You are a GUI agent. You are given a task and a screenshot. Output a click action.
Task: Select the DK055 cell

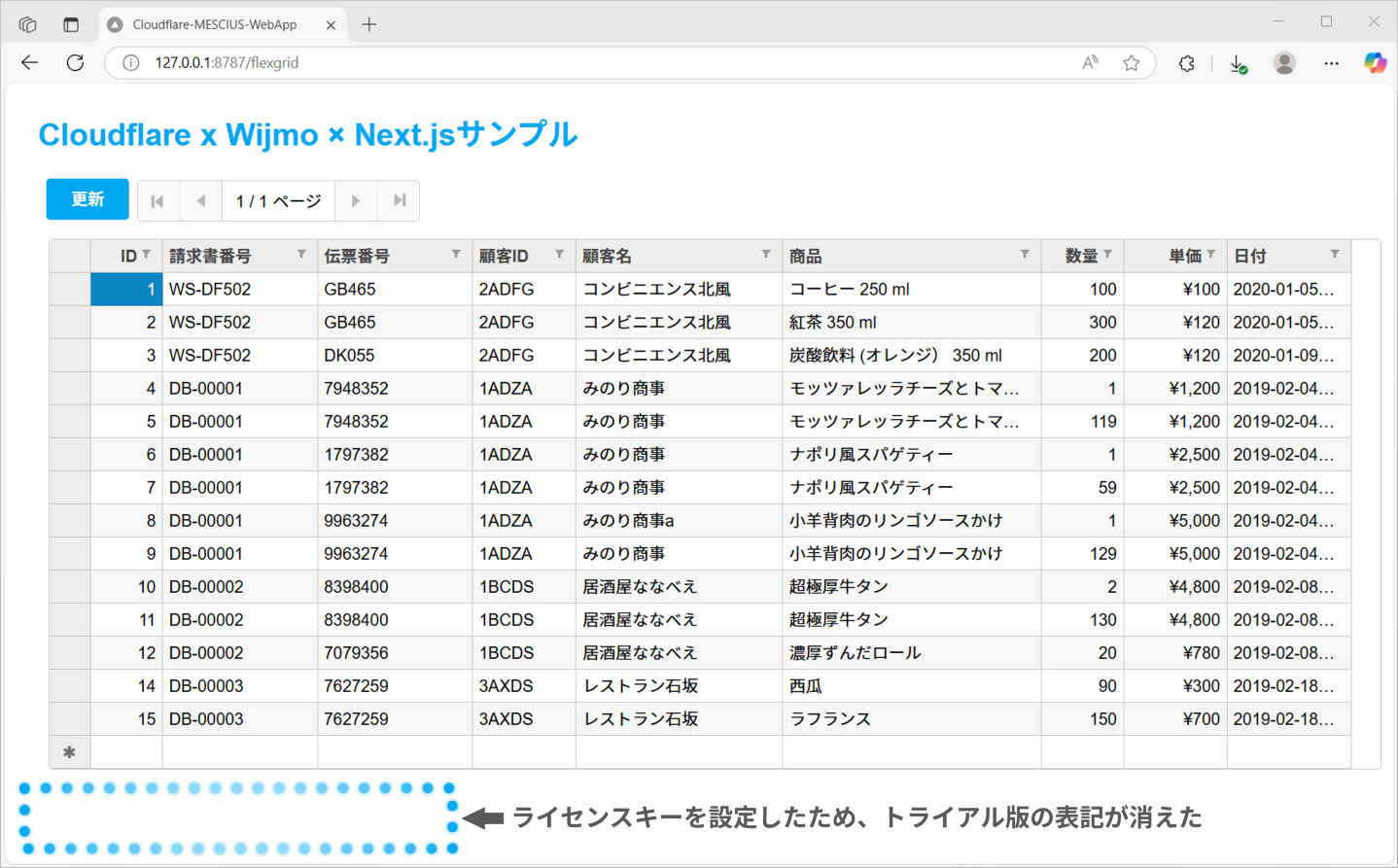point(395,356)
